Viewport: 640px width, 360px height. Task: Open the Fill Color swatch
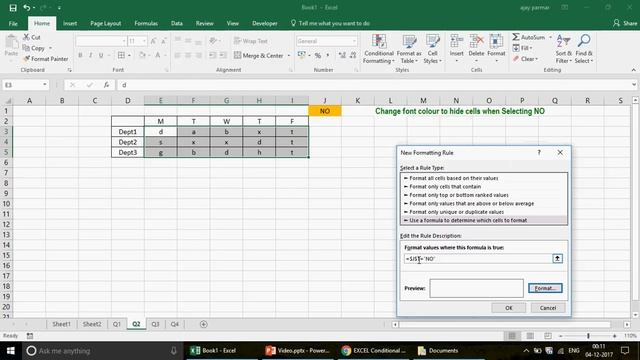(x=142, y=56)
